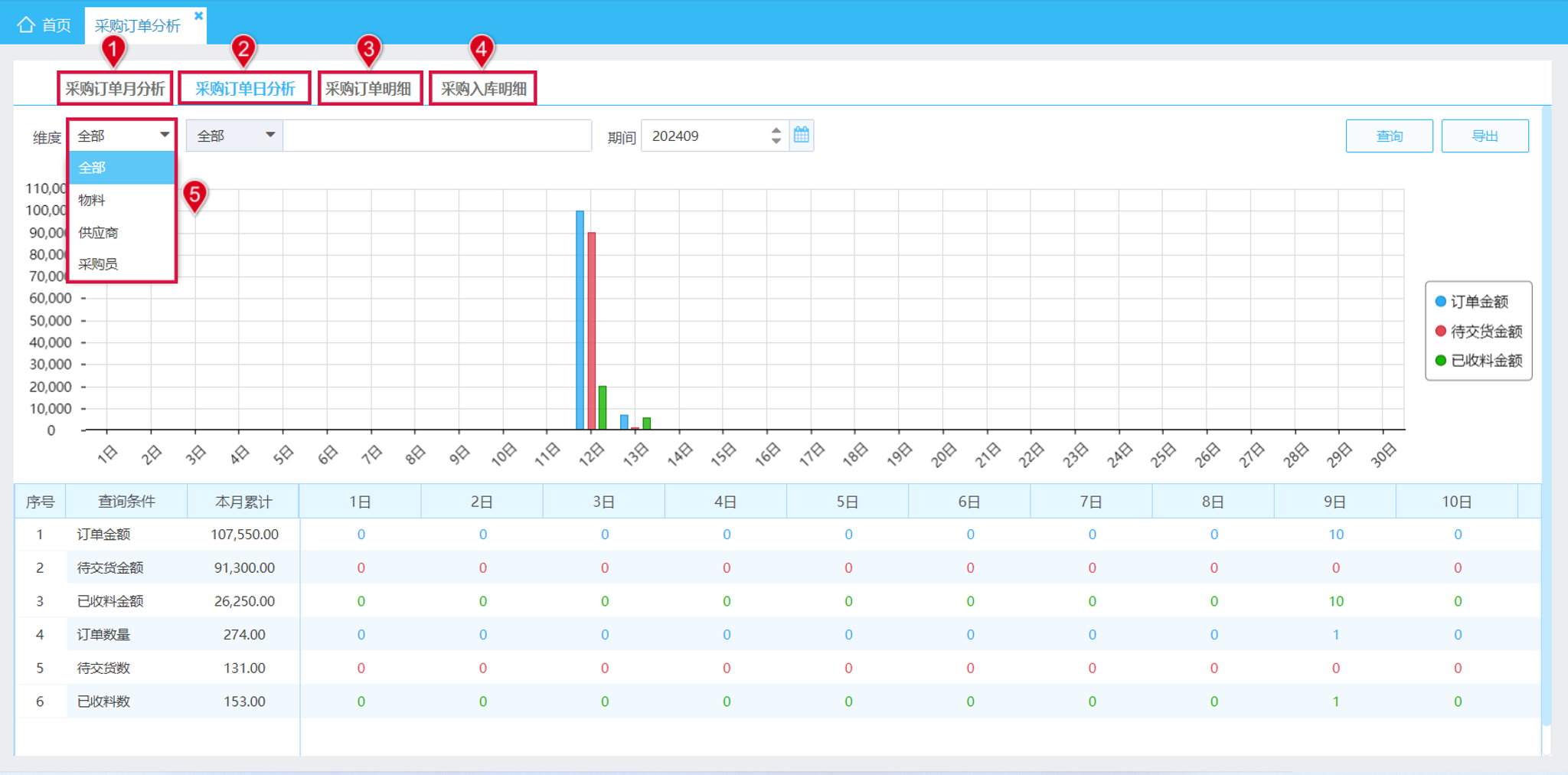Collapse the 维度 dropdown arrow
This screenshot has height=775, width=1568.
click(x=164, y=135)
